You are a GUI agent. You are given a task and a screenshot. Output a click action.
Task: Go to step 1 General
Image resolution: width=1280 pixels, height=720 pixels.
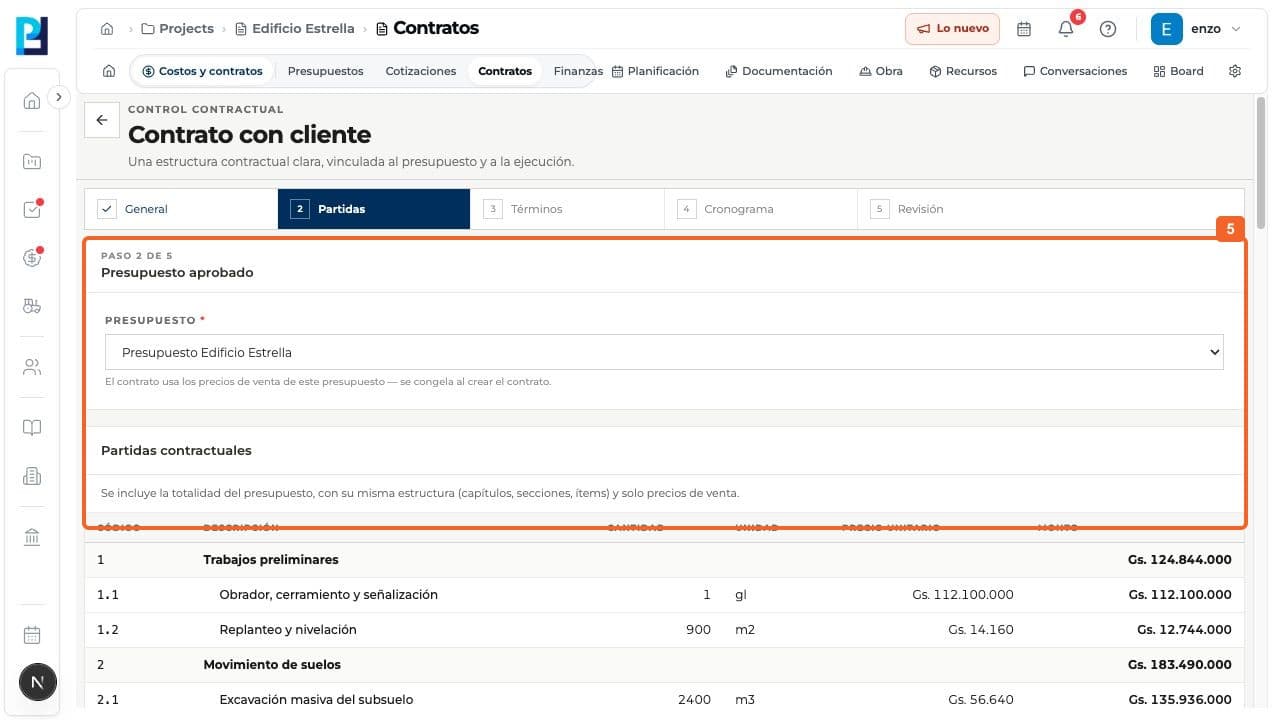tap(181, 209)
